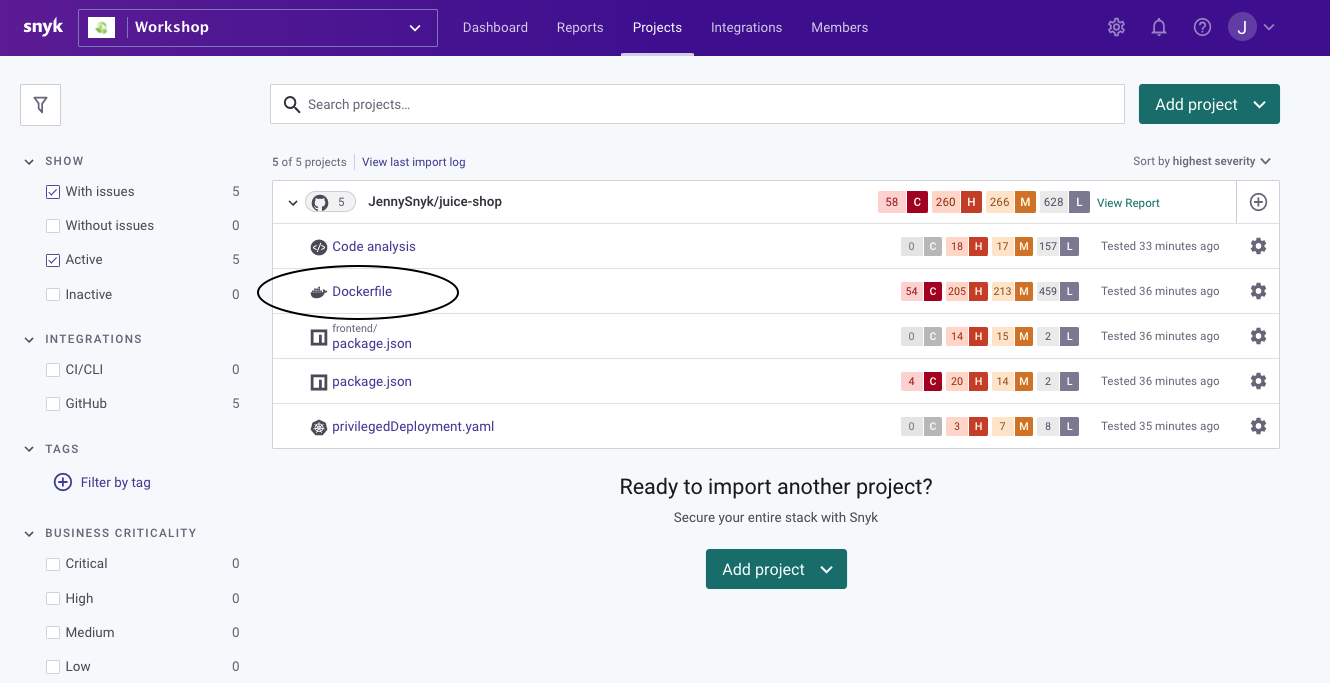
Task: Open the Reports tab
Action: click(x=580, y=27)
